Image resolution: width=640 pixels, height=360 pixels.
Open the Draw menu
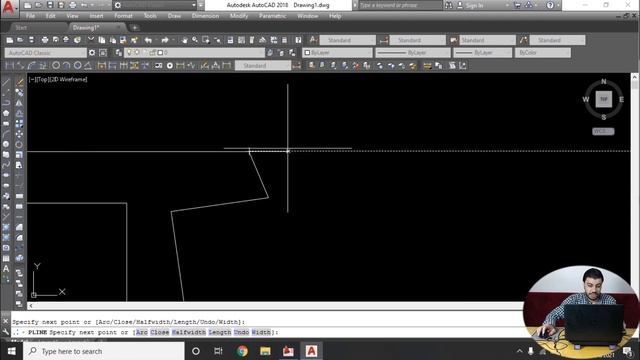[x=174, y=16]
